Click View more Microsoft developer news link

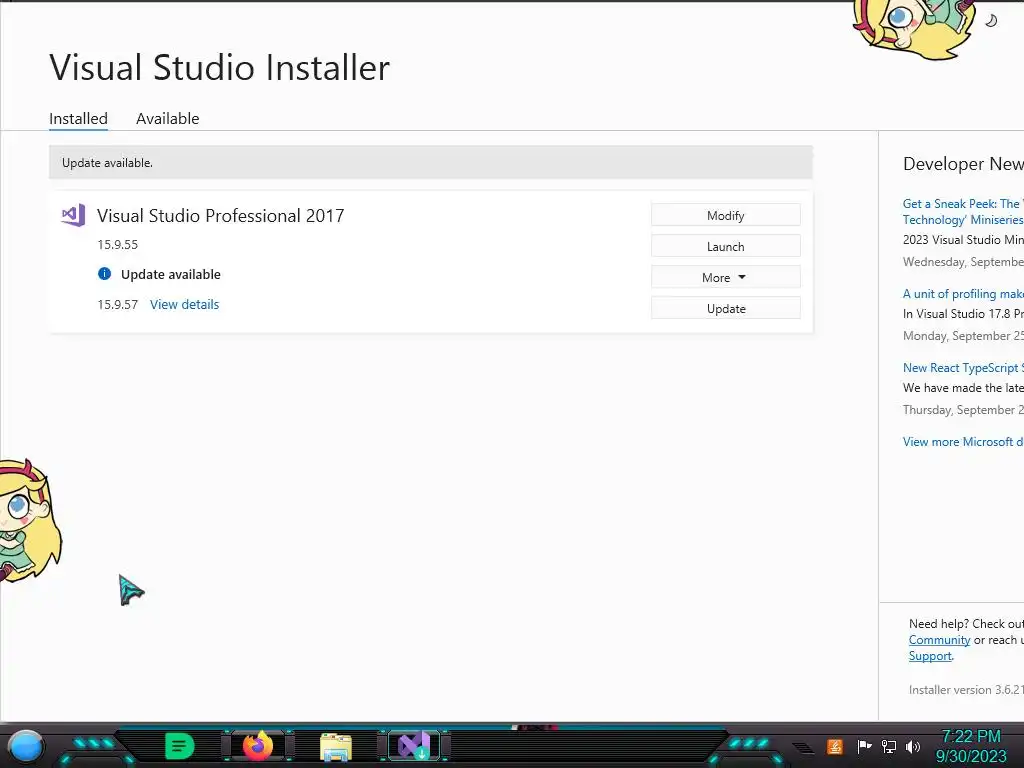tap(963, 441)
